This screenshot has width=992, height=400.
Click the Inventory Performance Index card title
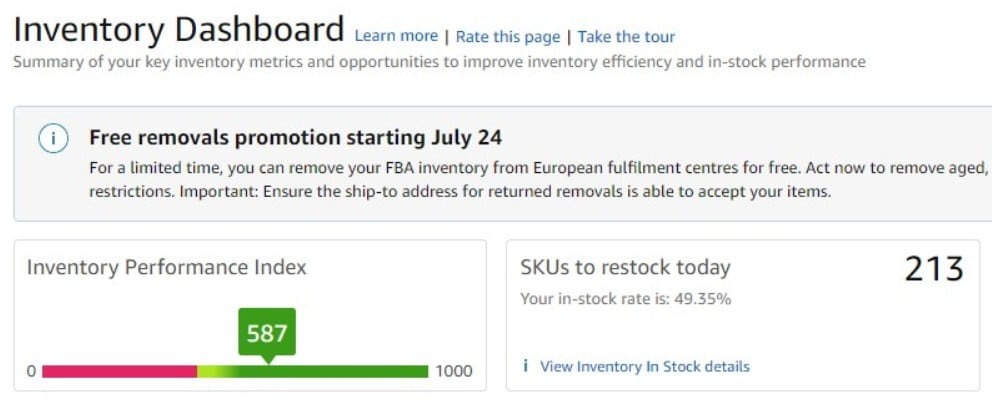[166, 267]
